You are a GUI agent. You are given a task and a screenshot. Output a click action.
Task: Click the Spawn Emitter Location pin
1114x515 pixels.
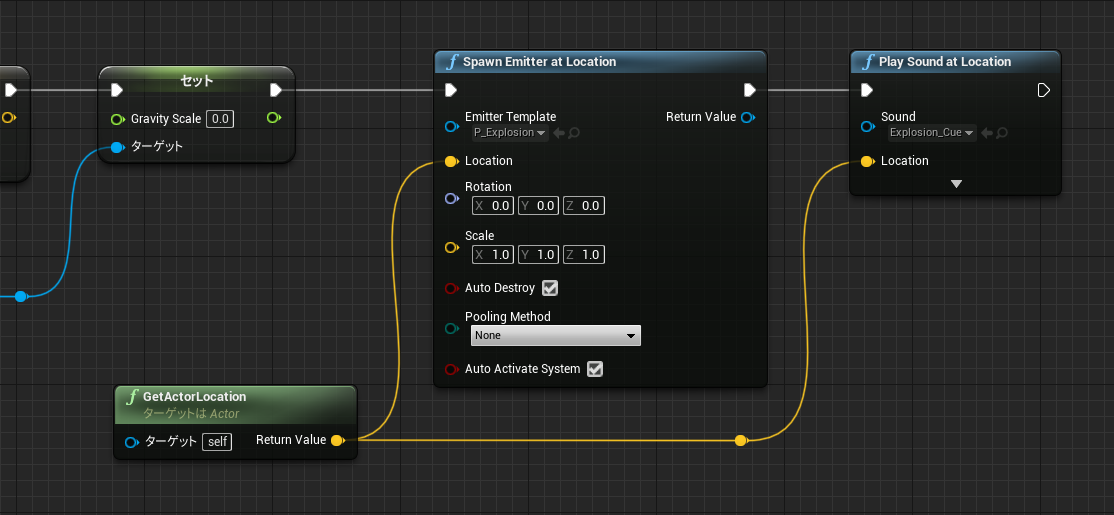point(450,161)
